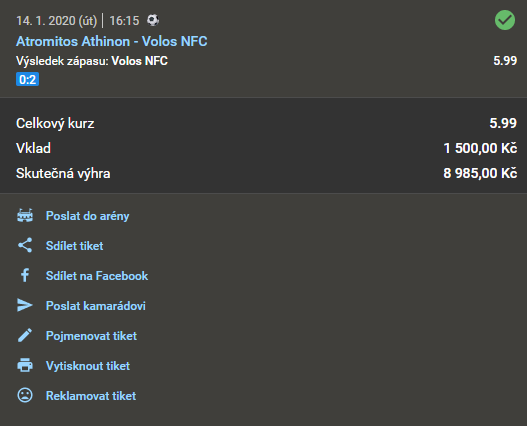Click the pencil rename icon

tap(25, 336)
